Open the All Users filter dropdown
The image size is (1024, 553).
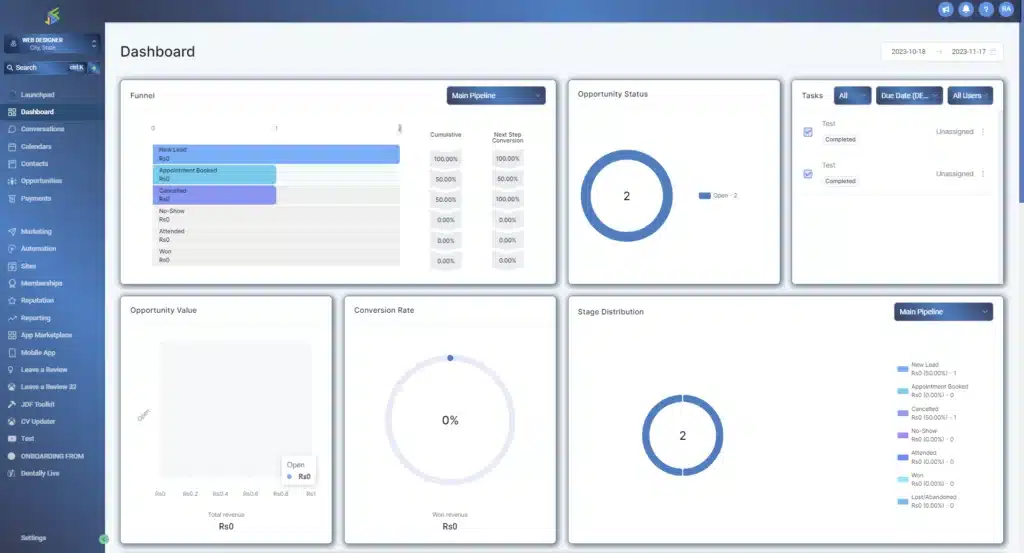click(970, 96)
